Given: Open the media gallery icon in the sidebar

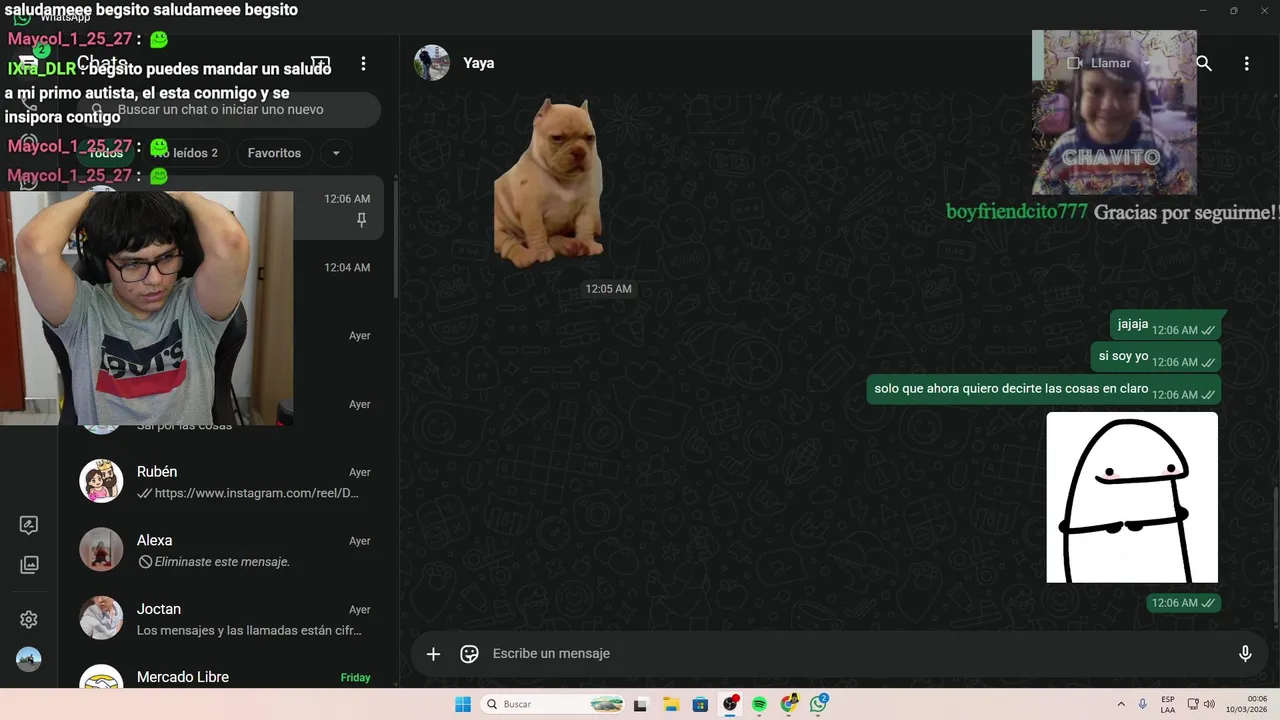Looking at the screenshot, I should 29,565.
